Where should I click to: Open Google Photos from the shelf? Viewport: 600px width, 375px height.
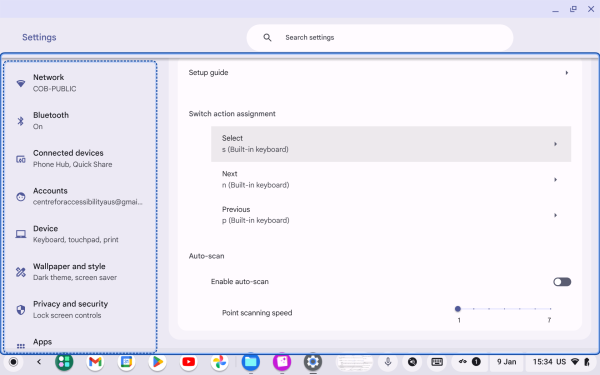tap(220, 362)
